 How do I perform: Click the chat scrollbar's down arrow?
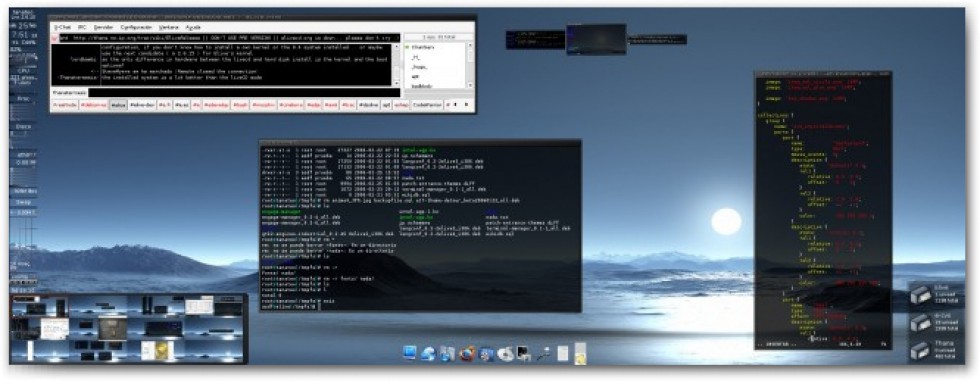coord(396,83)
